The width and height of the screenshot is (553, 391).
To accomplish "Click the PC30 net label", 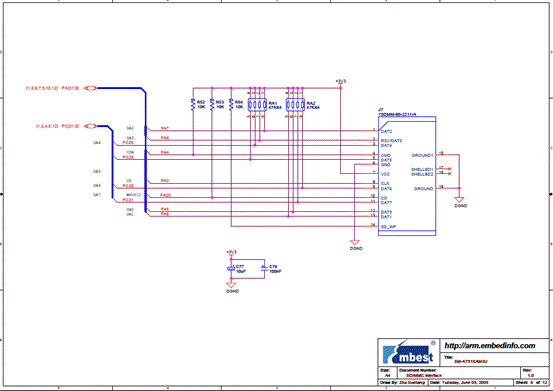I will [x=128, y=186].
